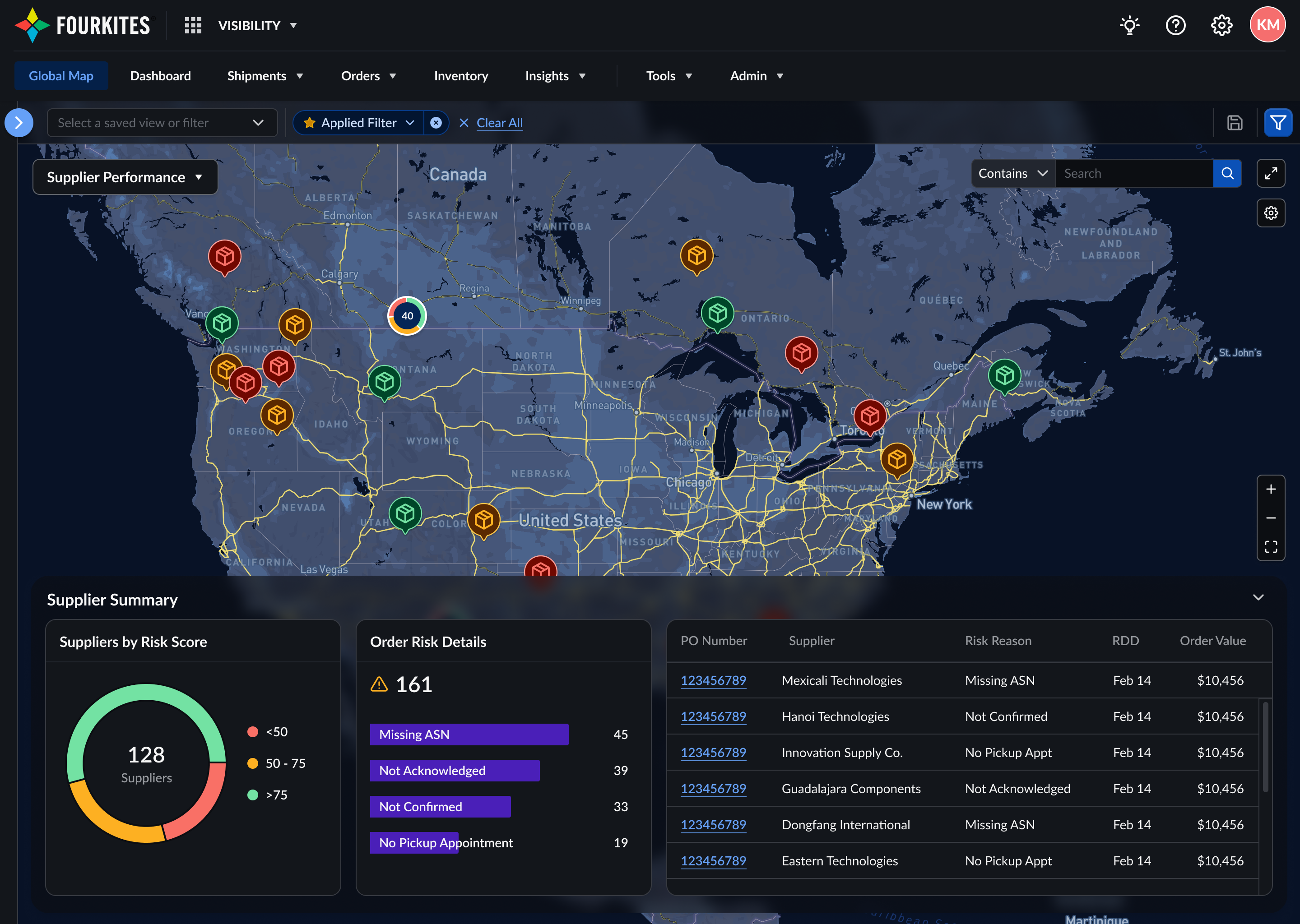Screen dimensions: 1300x924
Task: Open the Admin menu
Action: tap(757, 76)
